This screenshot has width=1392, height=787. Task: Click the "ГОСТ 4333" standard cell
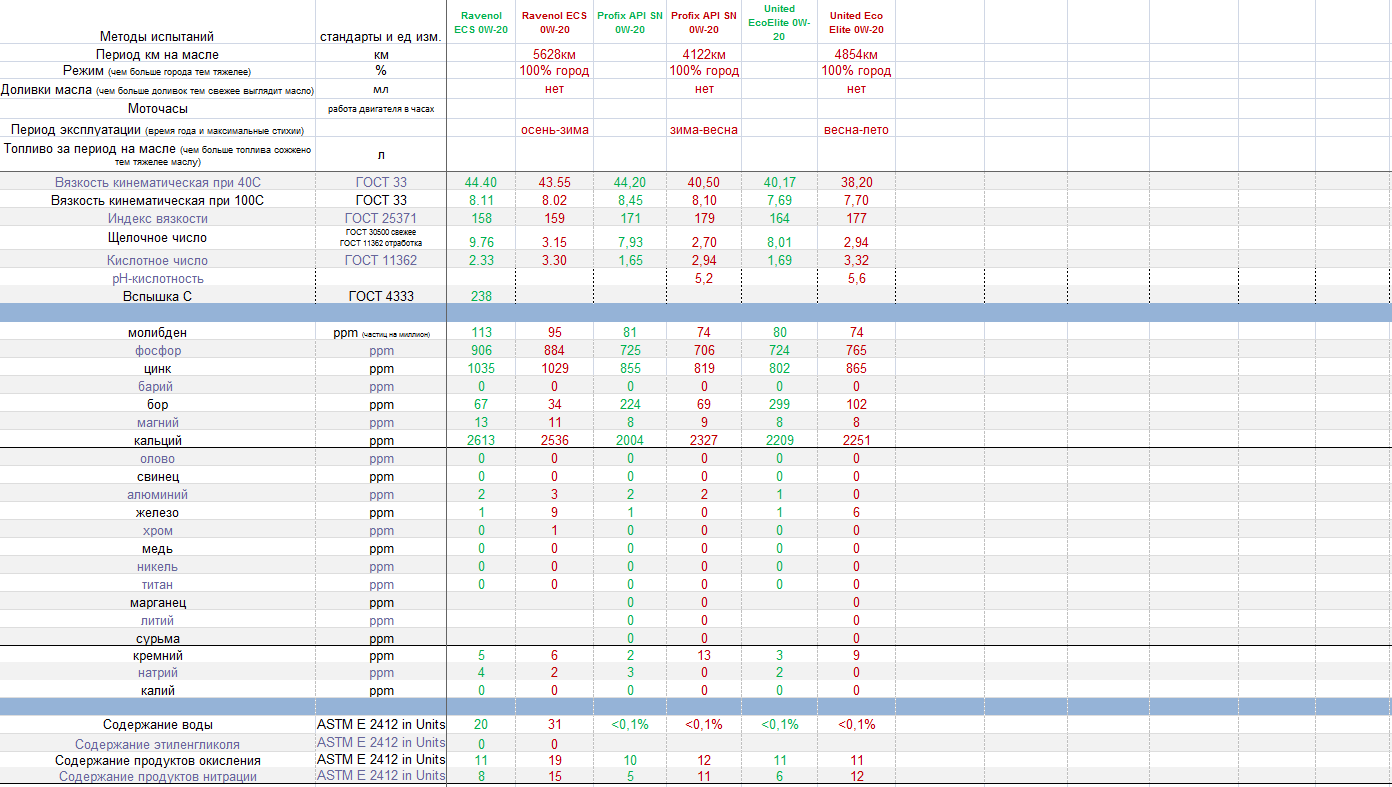[x=381, y=296]
